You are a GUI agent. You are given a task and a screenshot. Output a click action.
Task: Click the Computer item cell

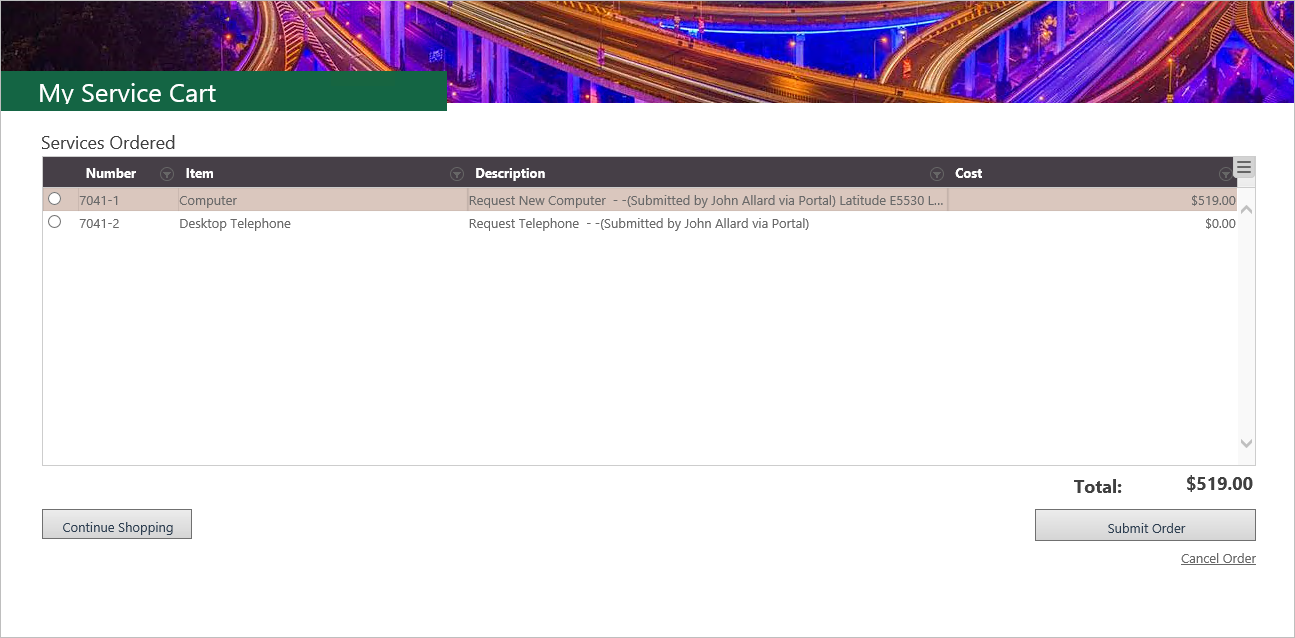tap(208, 200)
